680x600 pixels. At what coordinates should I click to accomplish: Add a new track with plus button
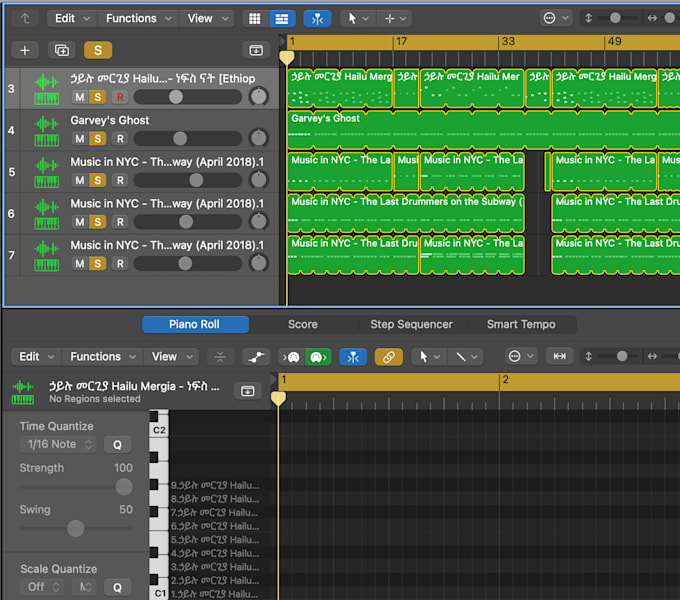(x=25, y=50)
